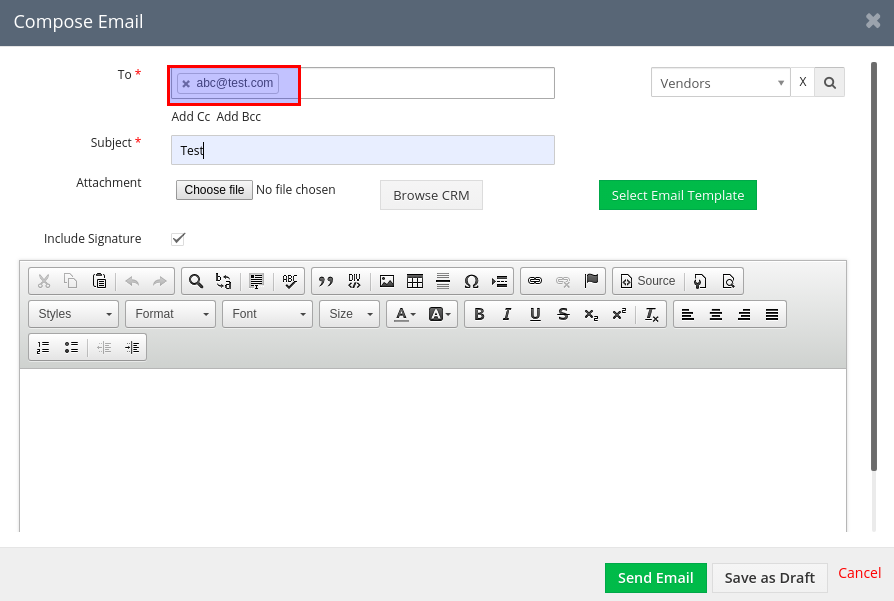Image resolution: width=894 pixels, height=601 pixels.
Task: Apply bold formatting to the text
Action: 479,313
